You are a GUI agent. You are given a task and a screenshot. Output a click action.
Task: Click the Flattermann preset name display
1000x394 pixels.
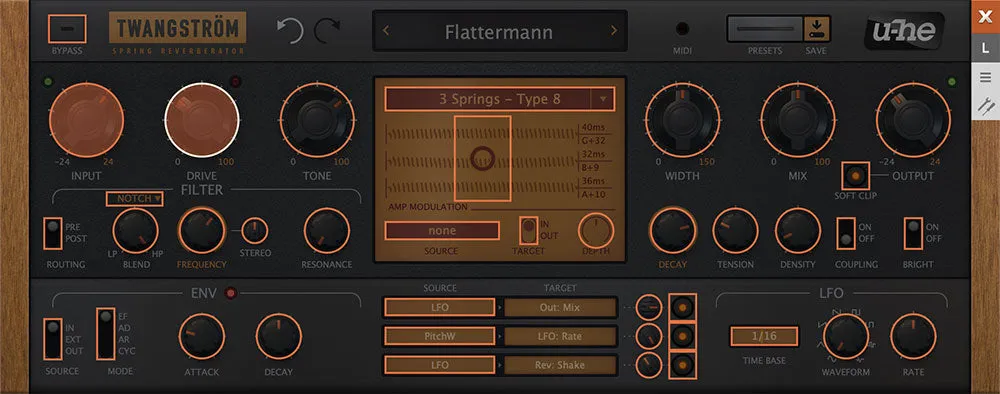499,31
